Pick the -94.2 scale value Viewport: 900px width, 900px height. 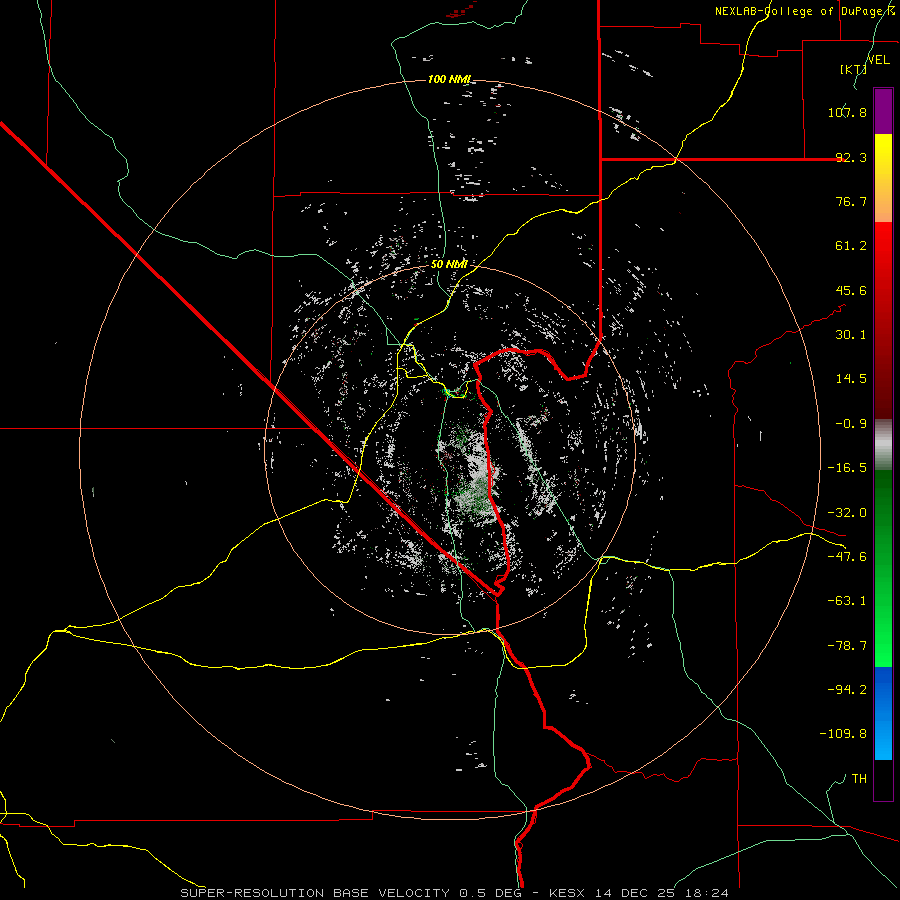tap(847, 690)
